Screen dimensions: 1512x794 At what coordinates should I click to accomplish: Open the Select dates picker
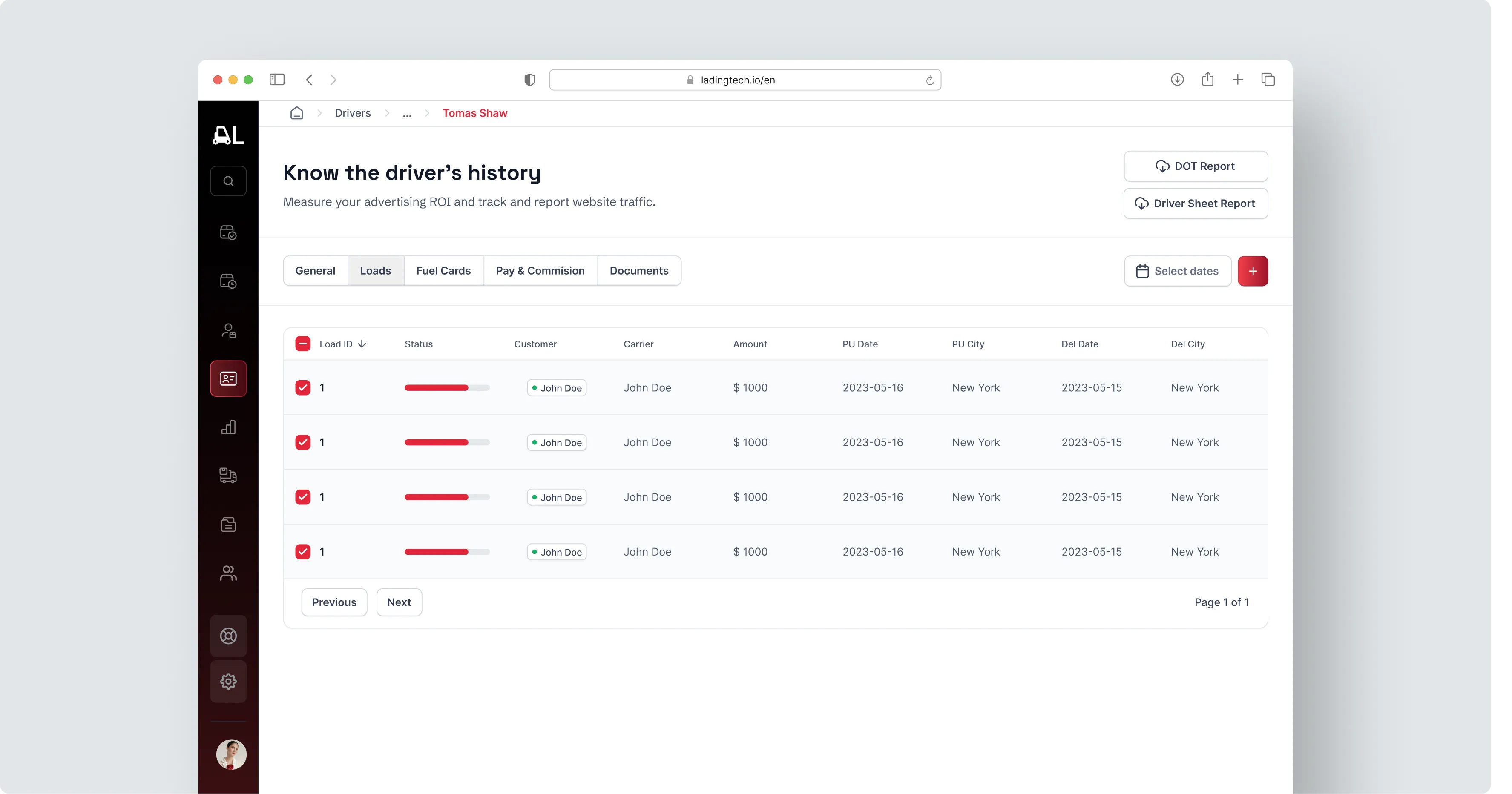coord(1177,270)
